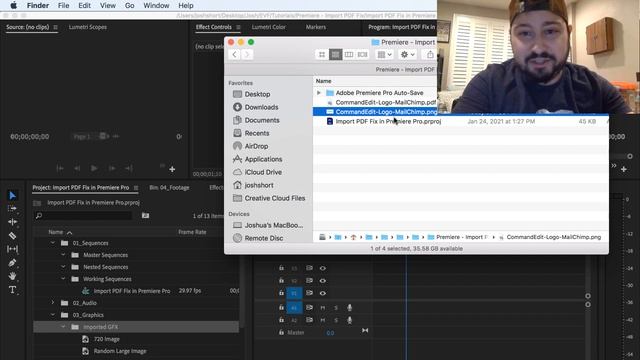Image resolution: width=640 pixels, height=360 pixels.
Task: Select the Ripple Edit tool
Action: (x=12, y=222)
